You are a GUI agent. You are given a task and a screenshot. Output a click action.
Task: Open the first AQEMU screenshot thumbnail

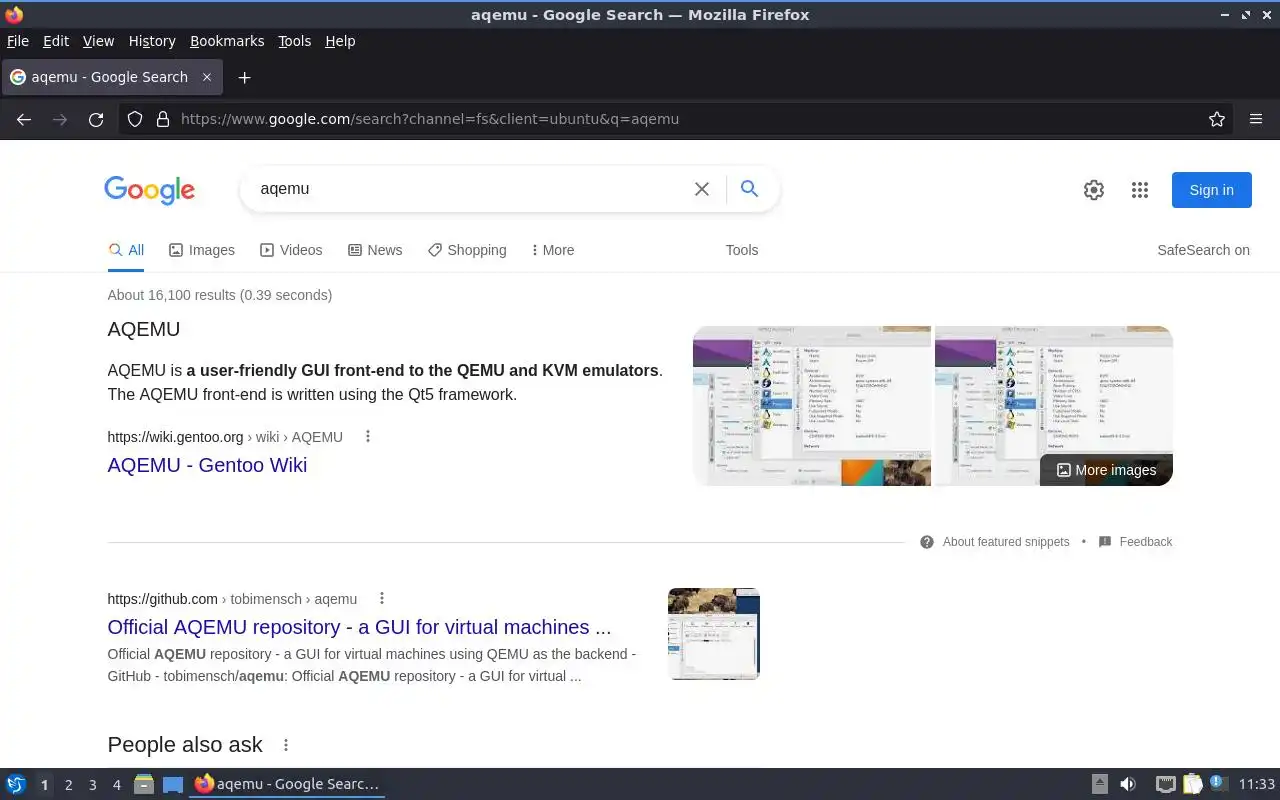tap(812, 406)
